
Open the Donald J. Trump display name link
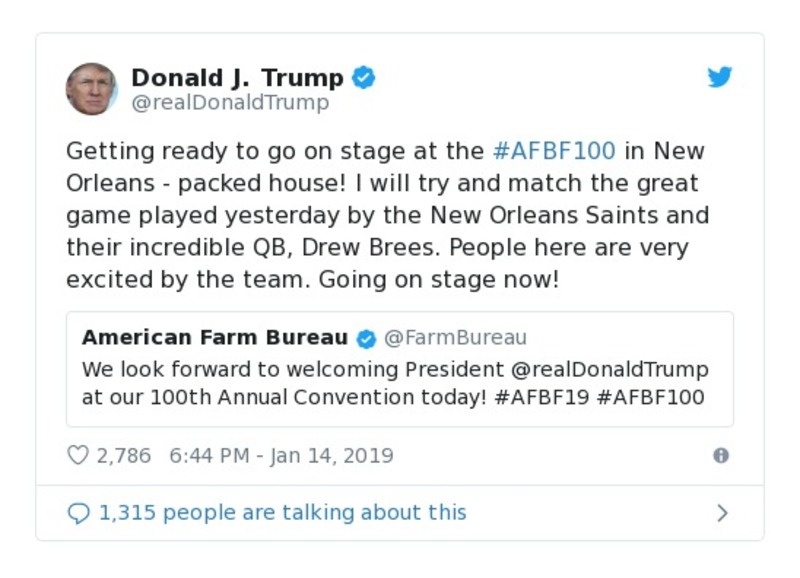tap(237, 78)
